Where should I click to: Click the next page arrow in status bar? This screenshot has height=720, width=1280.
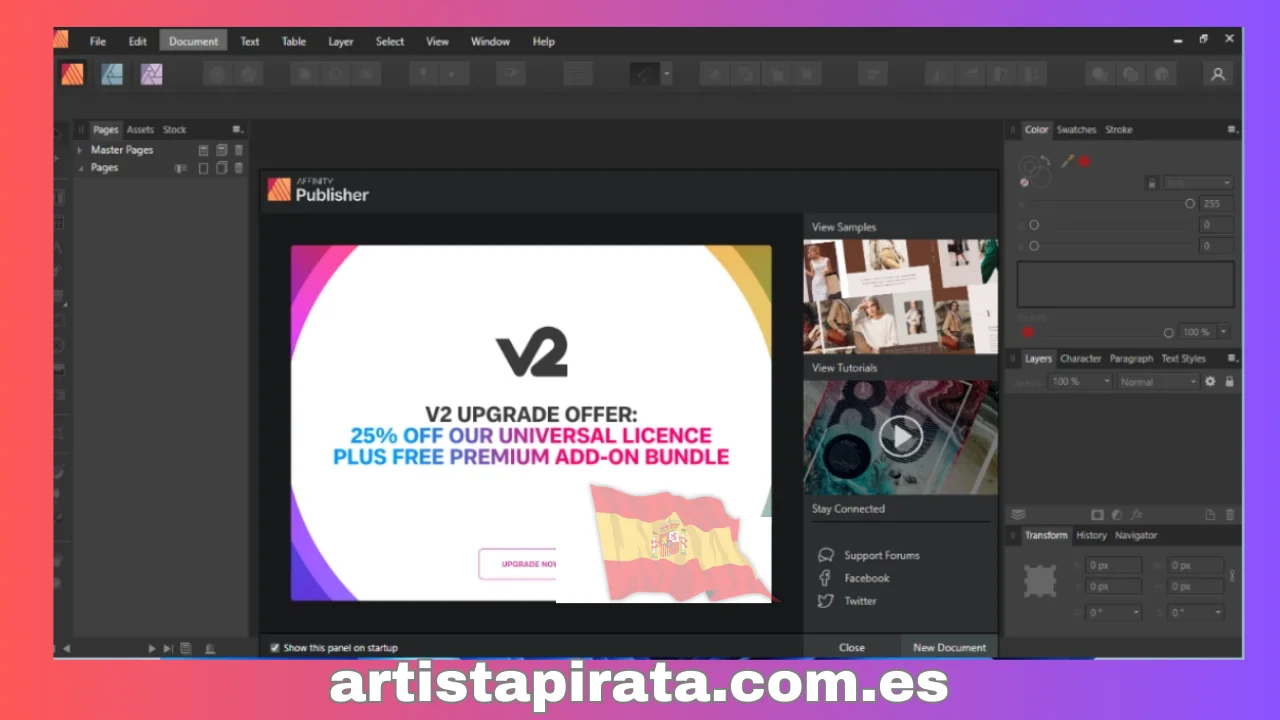(x=152, y=648)
